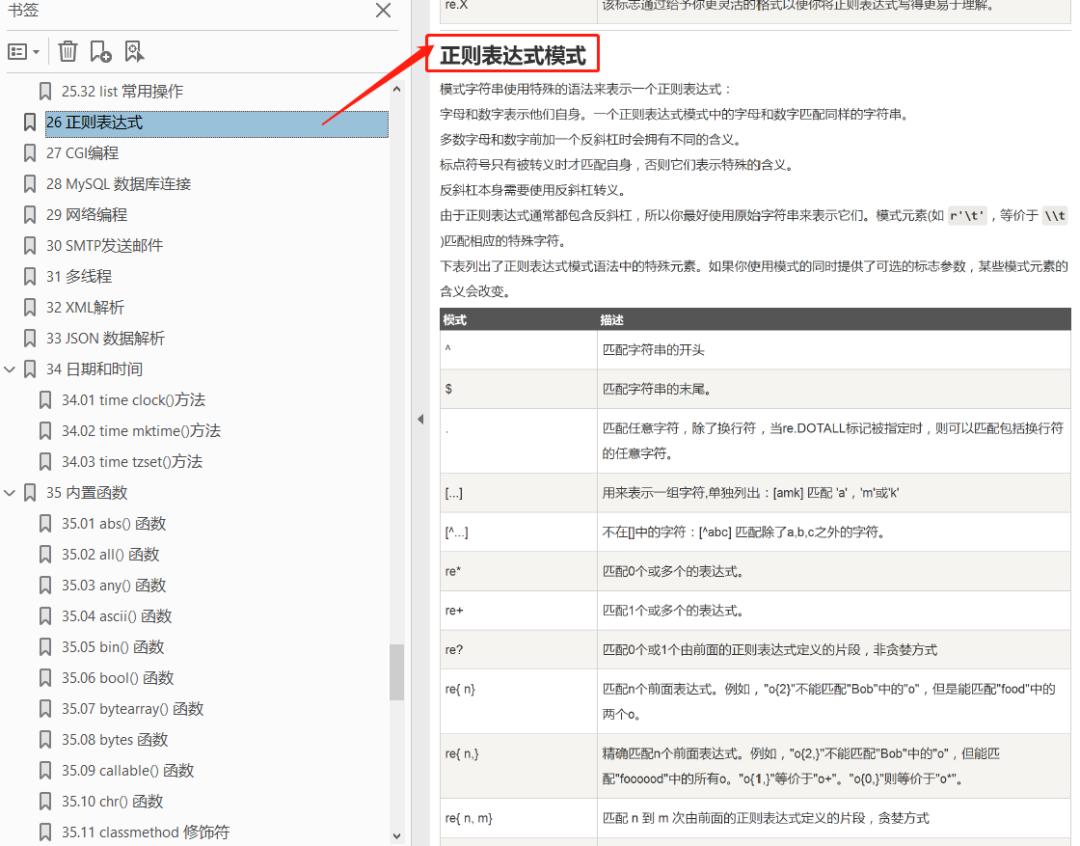
Task: Click bookmark icon beside 30 SMTP发送邮件
Action: [30, 246]
